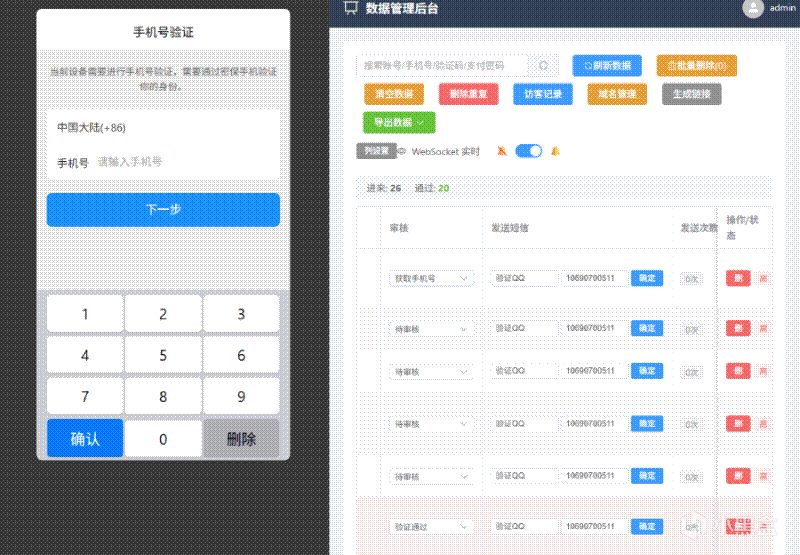Click 10690700511 field in the 获取手机号 row
The width and height of the screenshot is (800, 555).
[594, 278]
